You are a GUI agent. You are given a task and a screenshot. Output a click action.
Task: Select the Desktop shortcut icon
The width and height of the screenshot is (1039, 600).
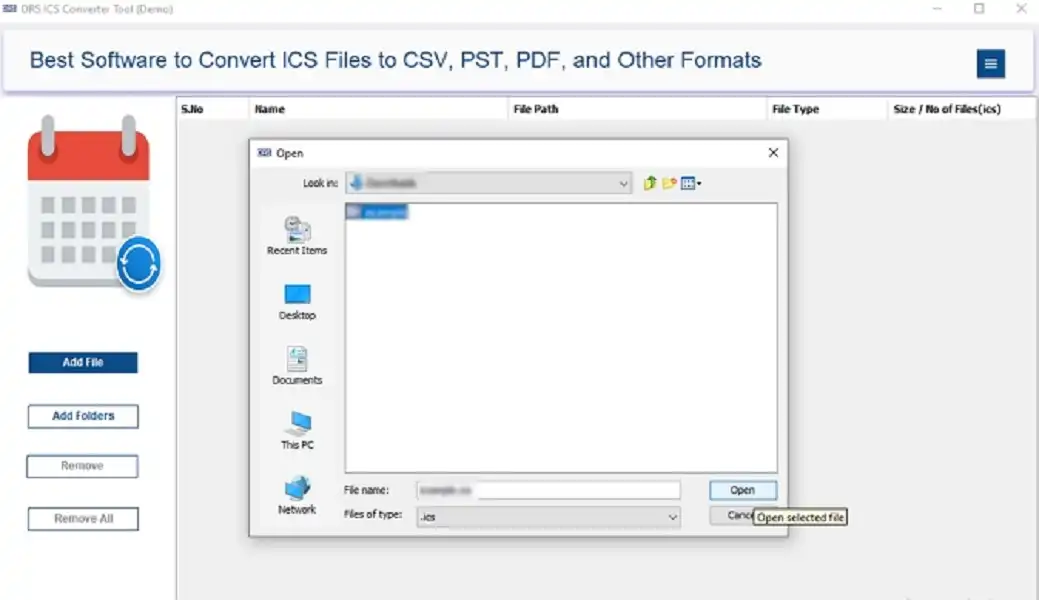point(297,302)
